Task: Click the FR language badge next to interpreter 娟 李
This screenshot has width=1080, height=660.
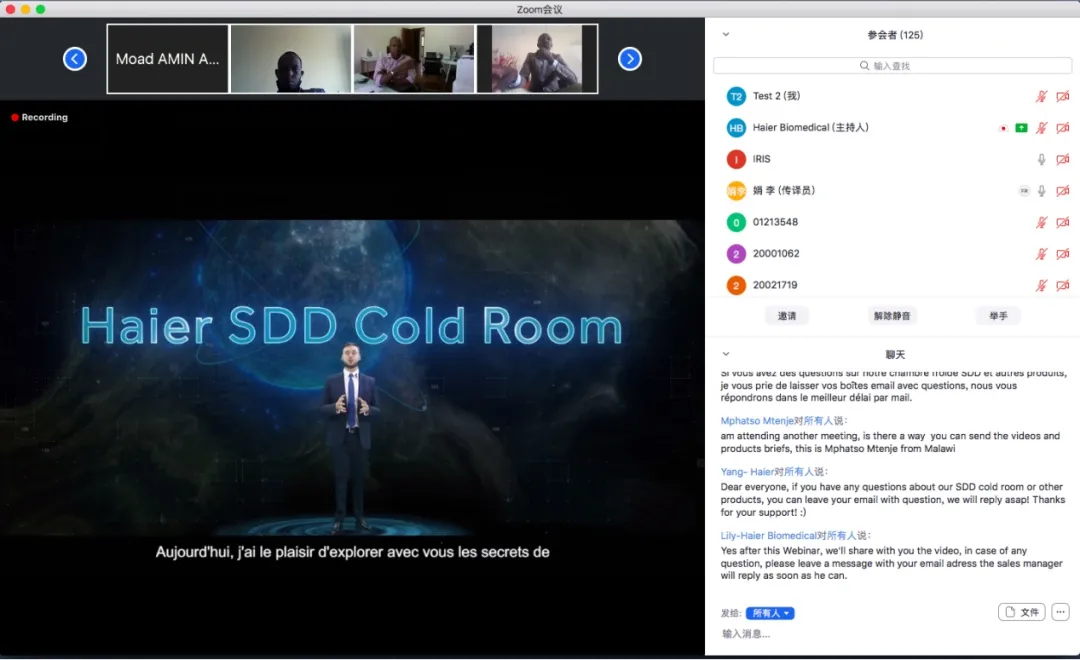Action: coord(1024,190)
